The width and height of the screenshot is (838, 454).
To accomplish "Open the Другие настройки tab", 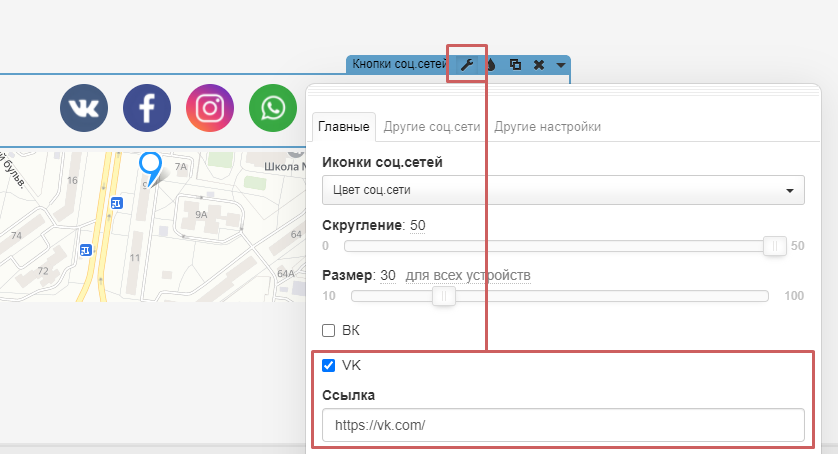I will pos(547,127).
